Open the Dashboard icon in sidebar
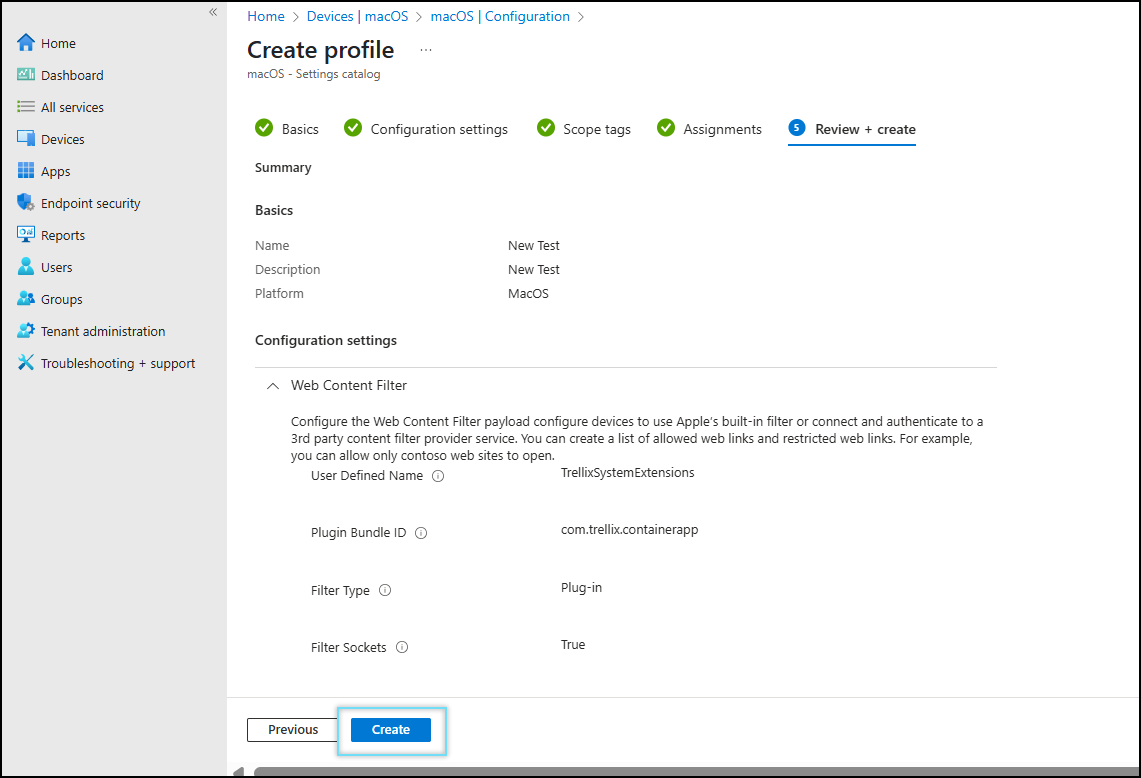Viewport: 1141px width, 778px height. 26,75
